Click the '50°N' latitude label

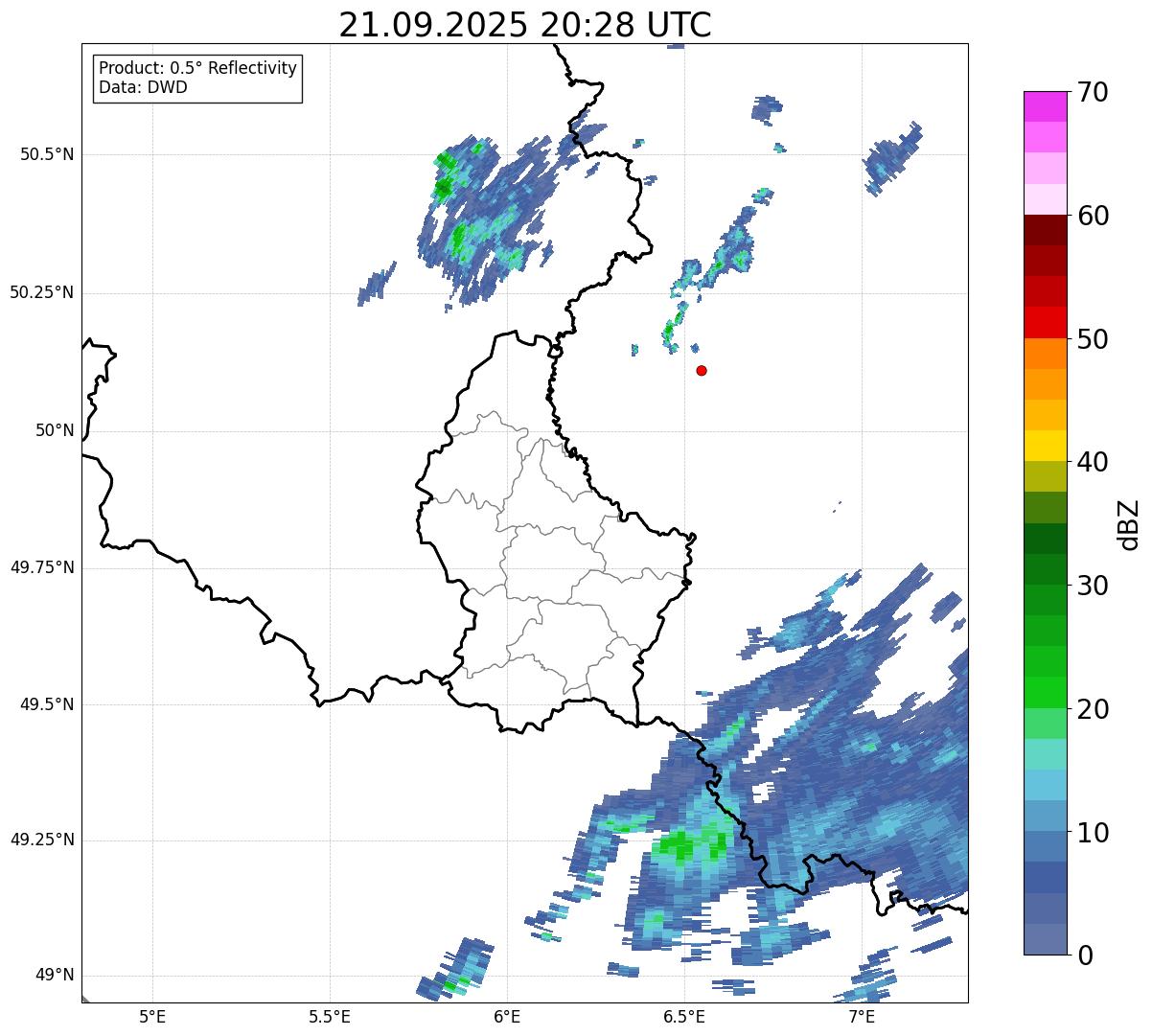tap(55, 430)
